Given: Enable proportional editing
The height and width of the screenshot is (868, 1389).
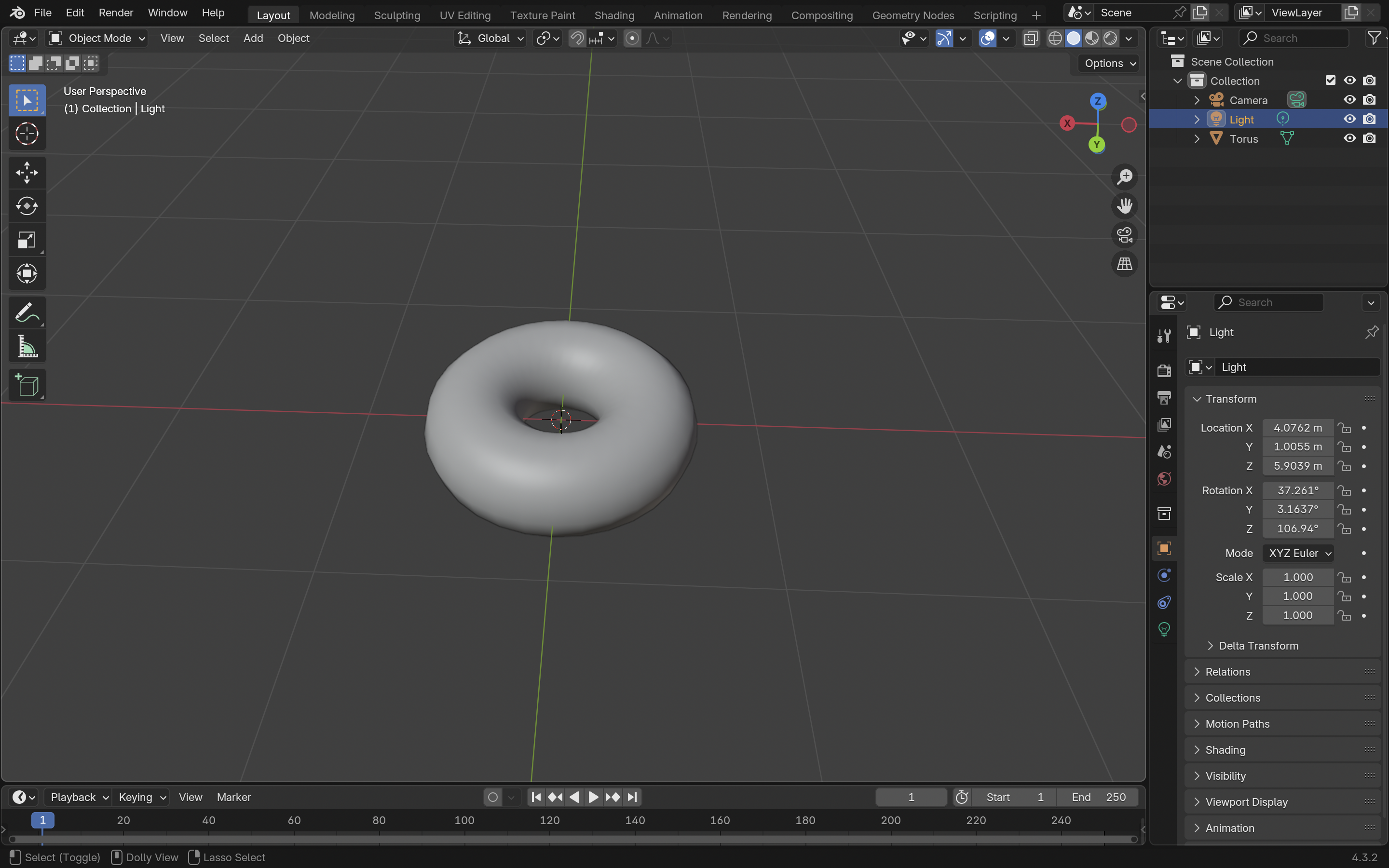Looking at the screenshot, I should click(632, 39).
